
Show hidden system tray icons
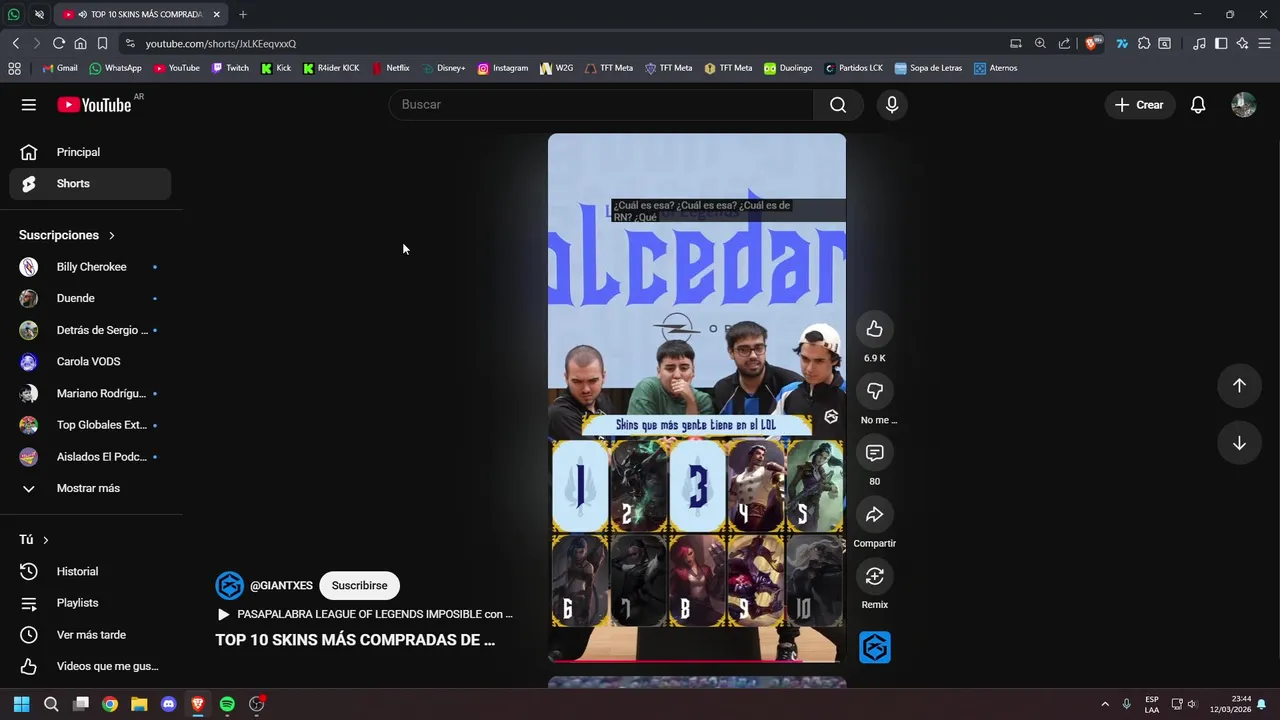tap(1105, 704)
